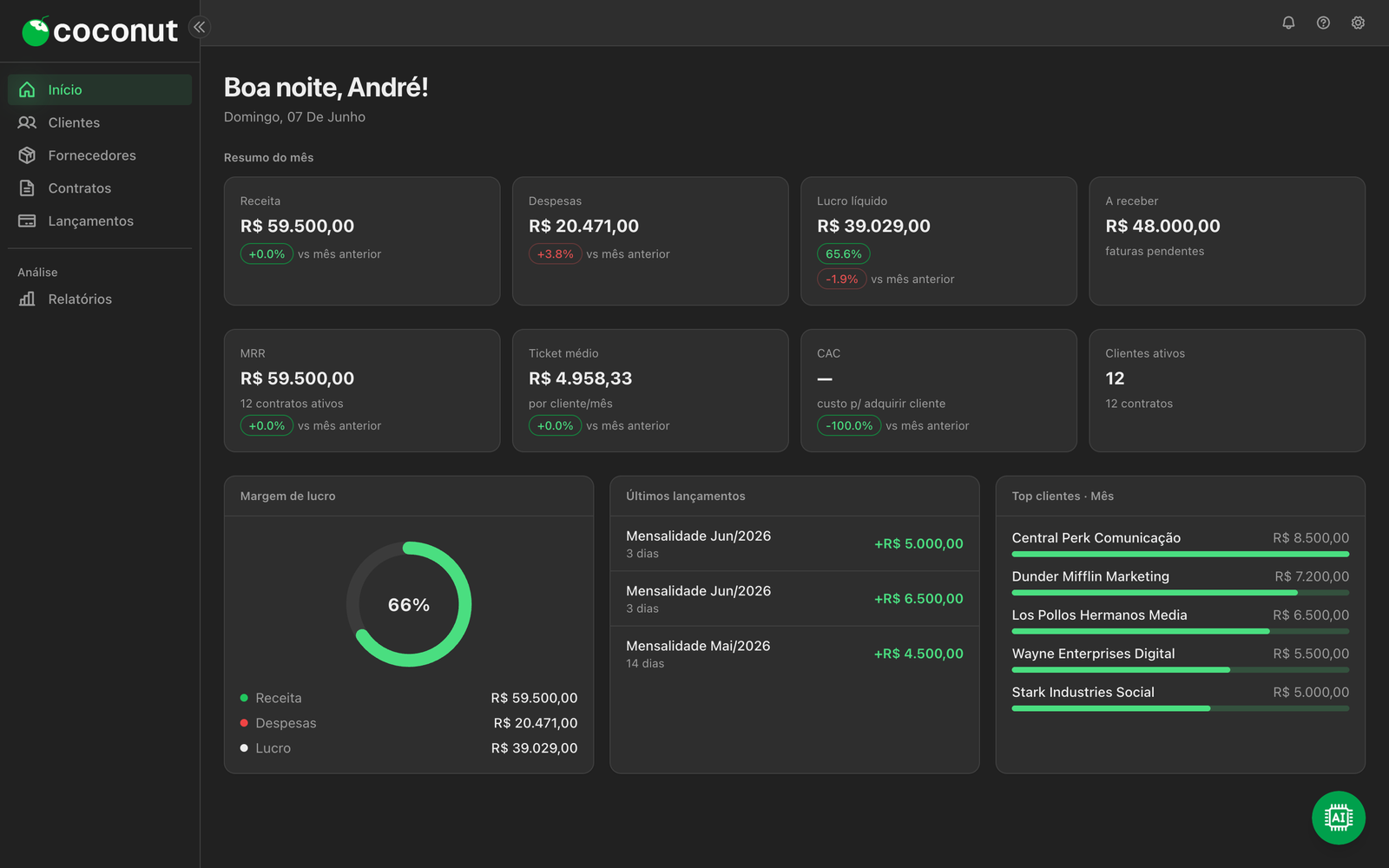Image resolution: width=1389 pixels, height=868 pixels.
Task: Click the Fornecedores box icon
Action: pyautogui.click(x=27, y=155)
